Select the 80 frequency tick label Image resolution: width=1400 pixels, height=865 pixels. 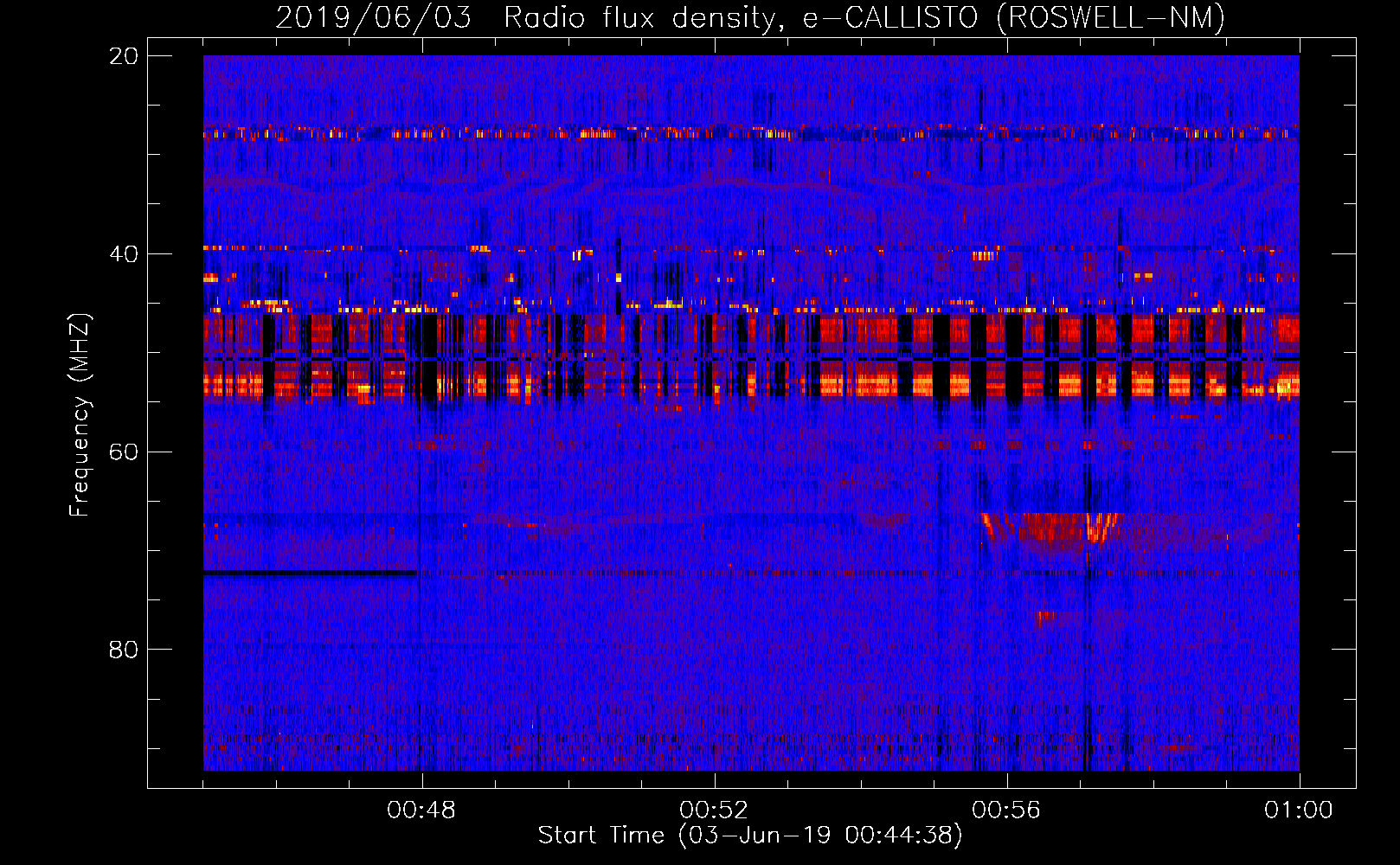point(124,650)
